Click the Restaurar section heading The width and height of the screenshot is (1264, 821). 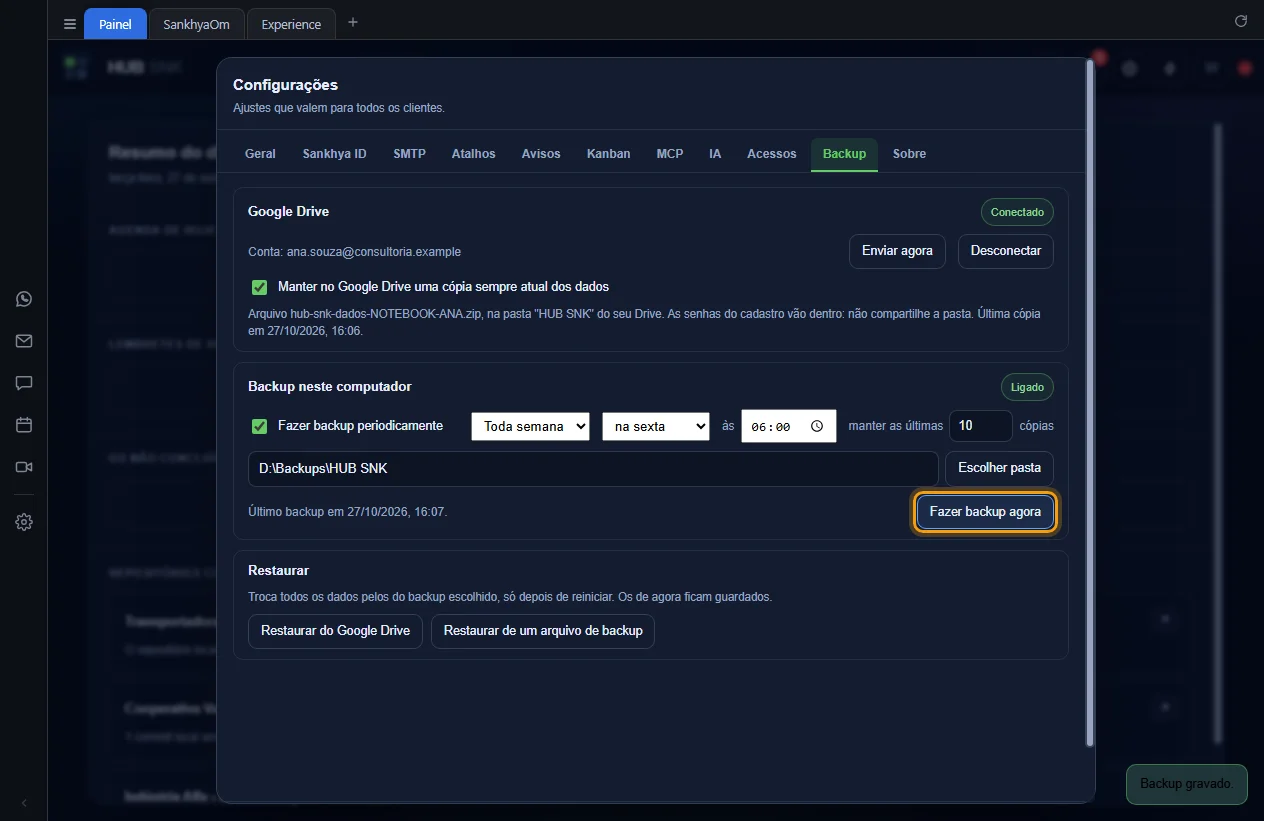click(x=278, y=571)
